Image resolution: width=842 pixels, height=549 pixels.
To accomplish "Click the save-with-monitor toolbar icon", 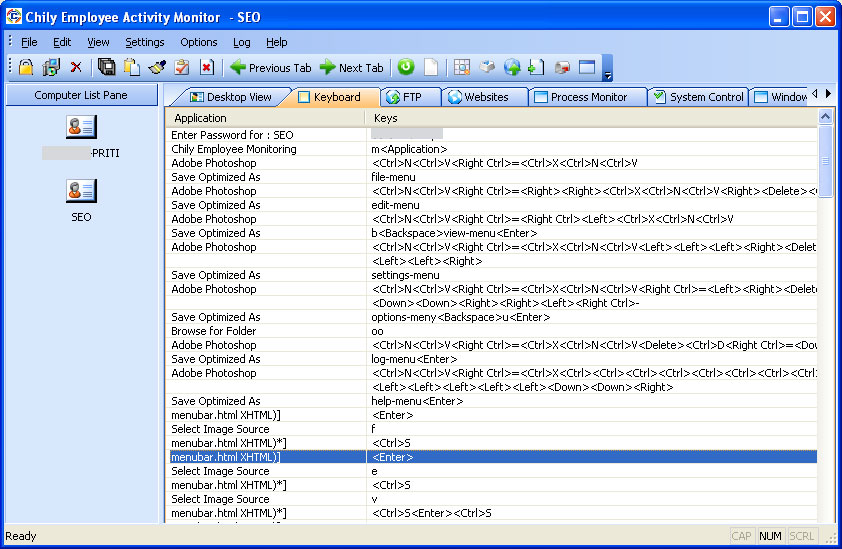I will click(x=52, y=67).
